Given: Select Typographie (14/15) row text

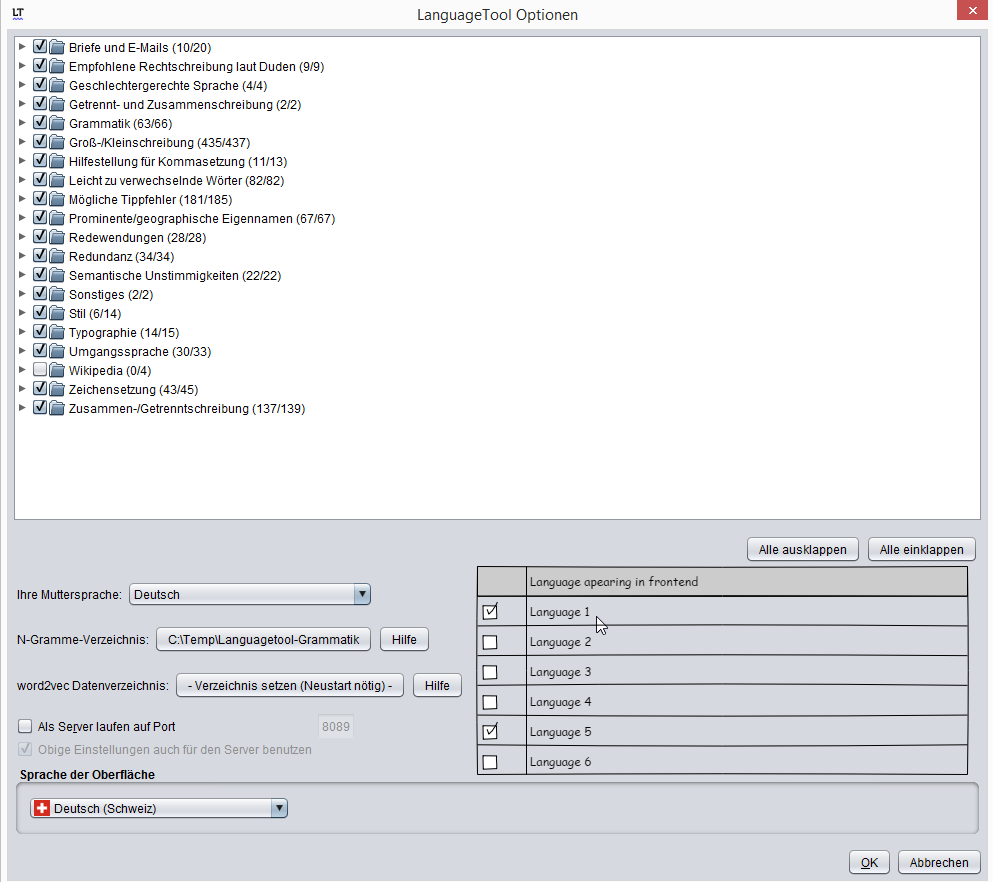Looking at the screenshot, I should (124, 332).
